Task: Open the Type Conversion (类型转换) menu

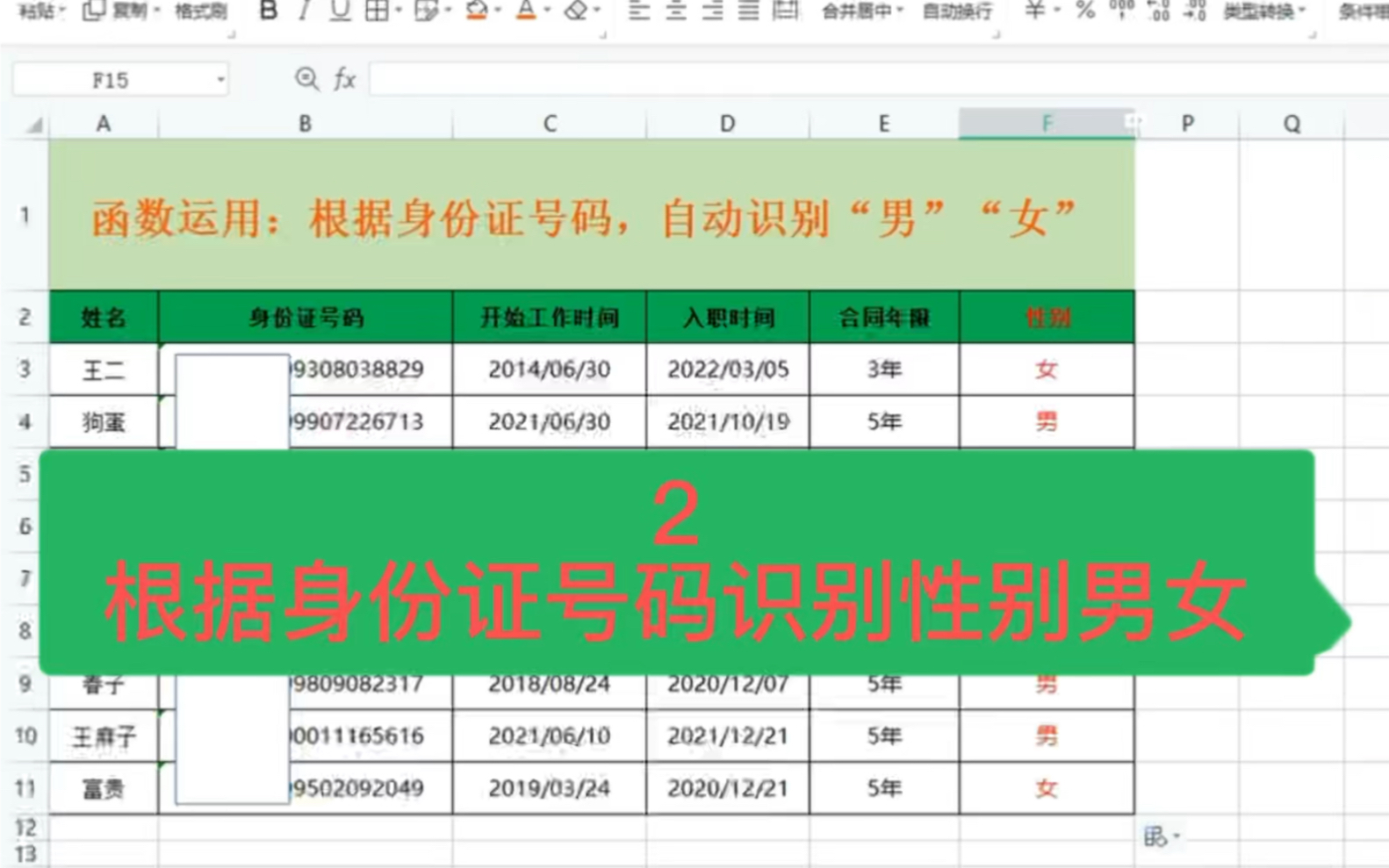Action: coord(1264,11)
